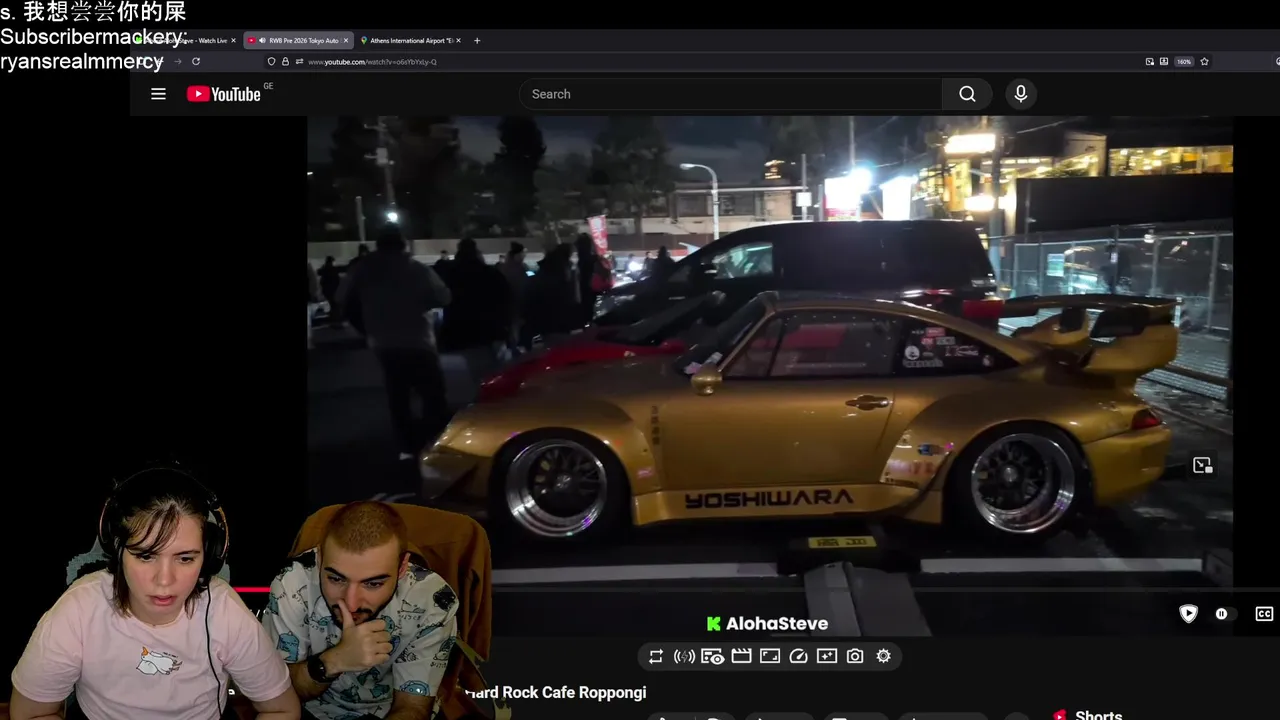Open extension settings gear in video toolbar
Image resolution: width=1280 pixels, height=720 pixels.
point(883,656)
